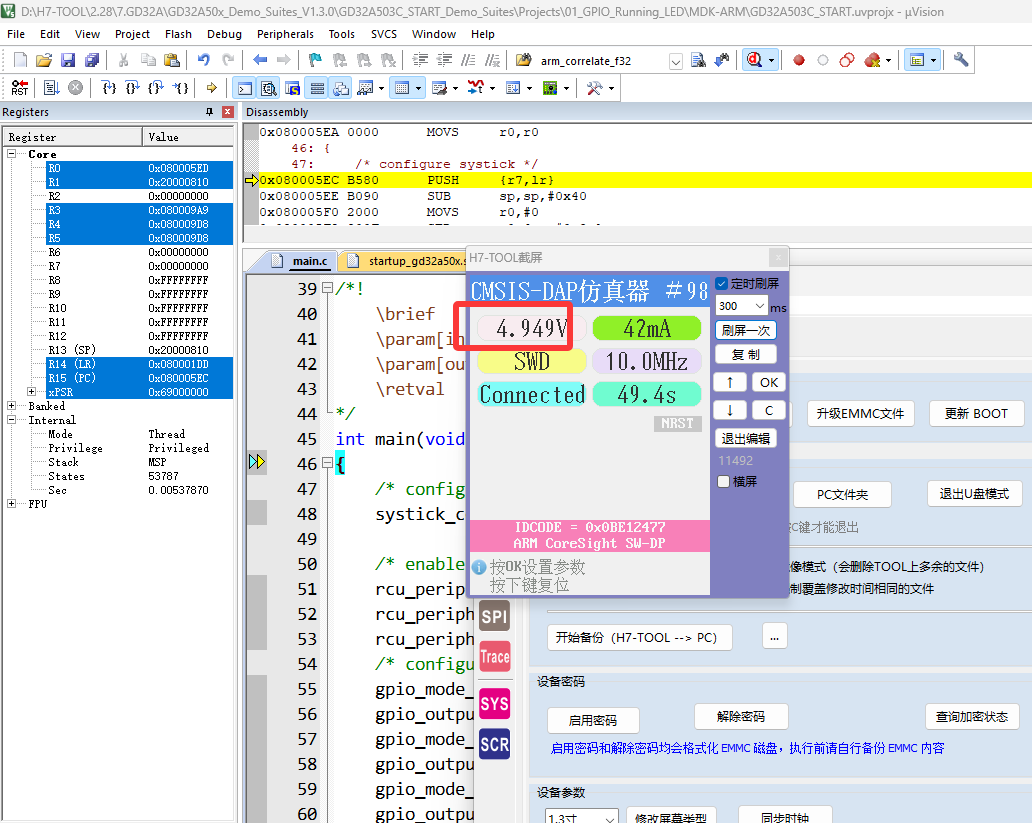Screen dimensions: 1032x823
Task: Expand the FPU register group
Action: [11, 504]
